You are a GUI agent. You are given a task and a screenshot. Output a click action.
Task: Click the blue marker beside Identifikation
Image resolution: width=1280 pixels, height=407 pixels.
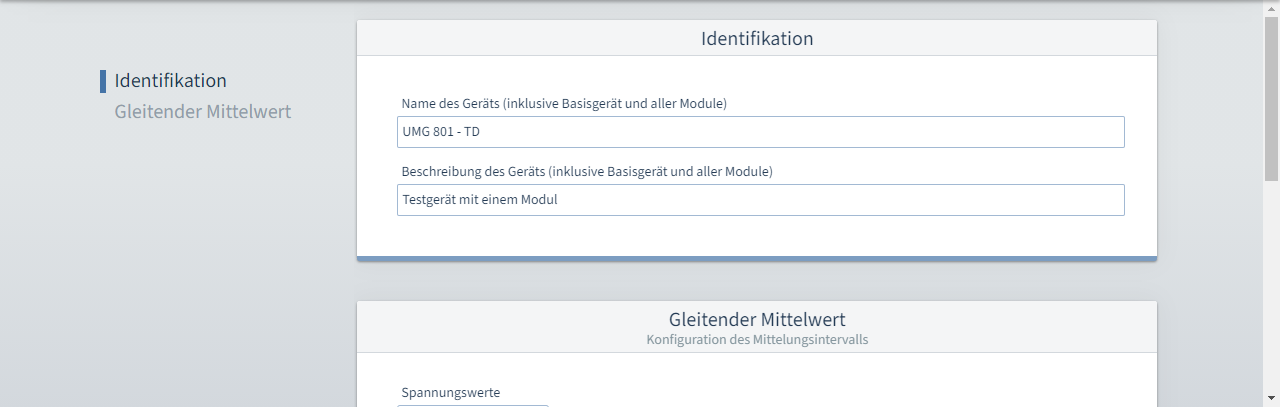point(103,81)
